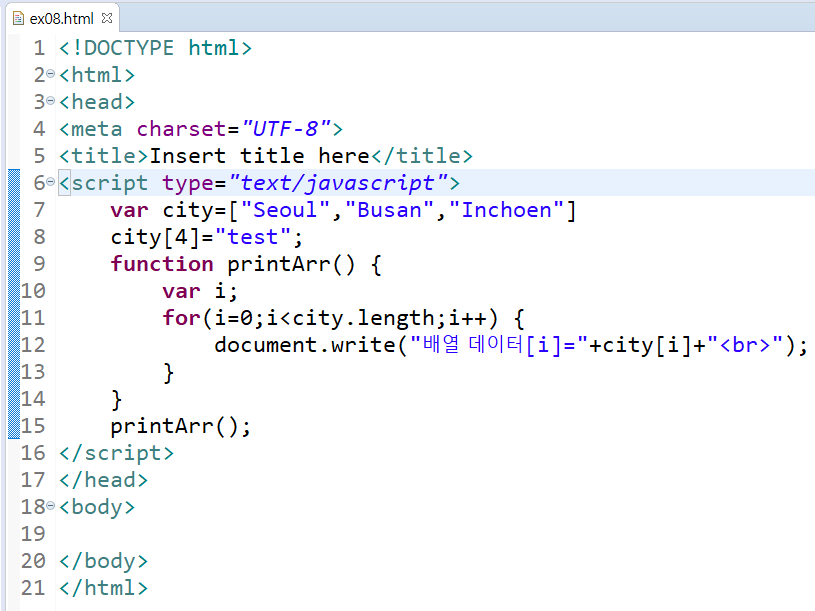Click document.write on line 12
Viewport: 815px width, 611px height.
pos(305,345)
